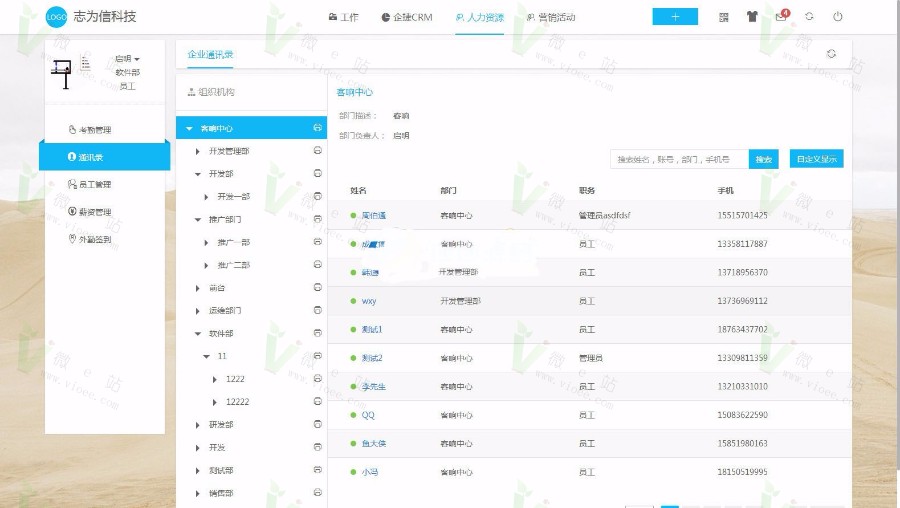Screen dimensions: 900x508
Task: Open the QR code icon in the top bar
Action: coord(724,17)
